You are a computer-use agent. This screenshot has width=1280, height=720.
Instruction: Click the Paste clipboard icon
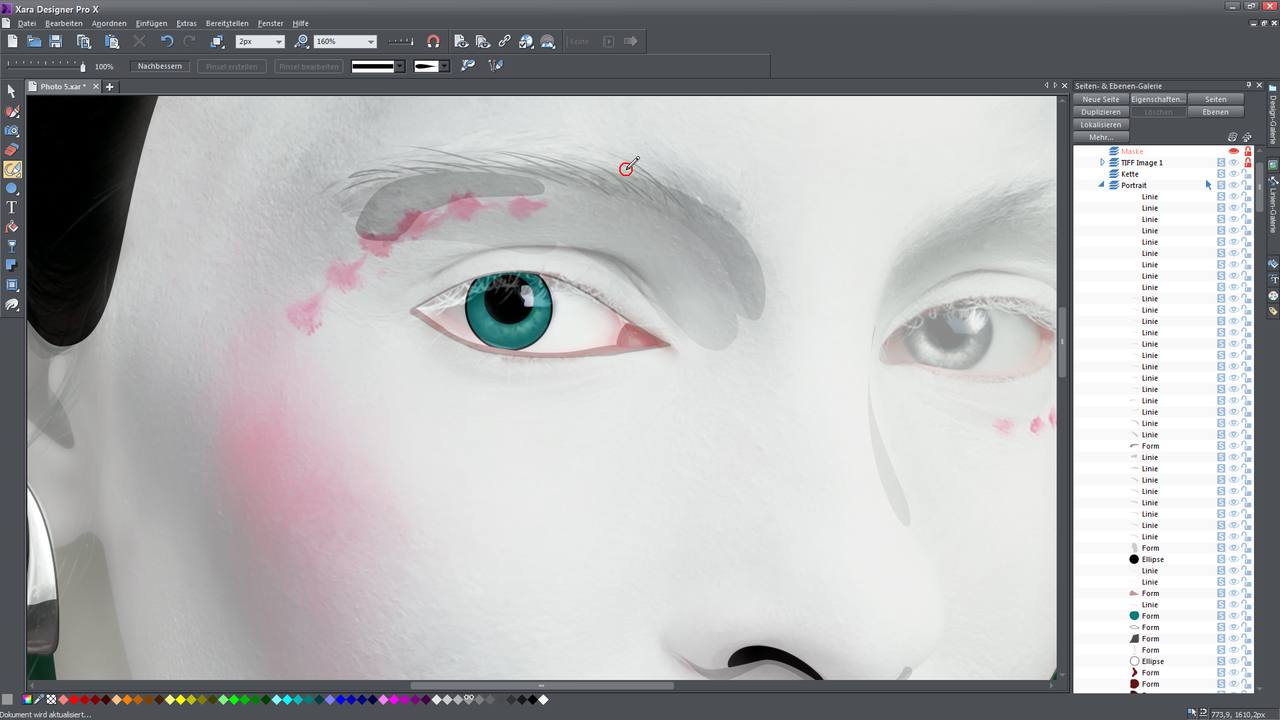click(112, 41)
